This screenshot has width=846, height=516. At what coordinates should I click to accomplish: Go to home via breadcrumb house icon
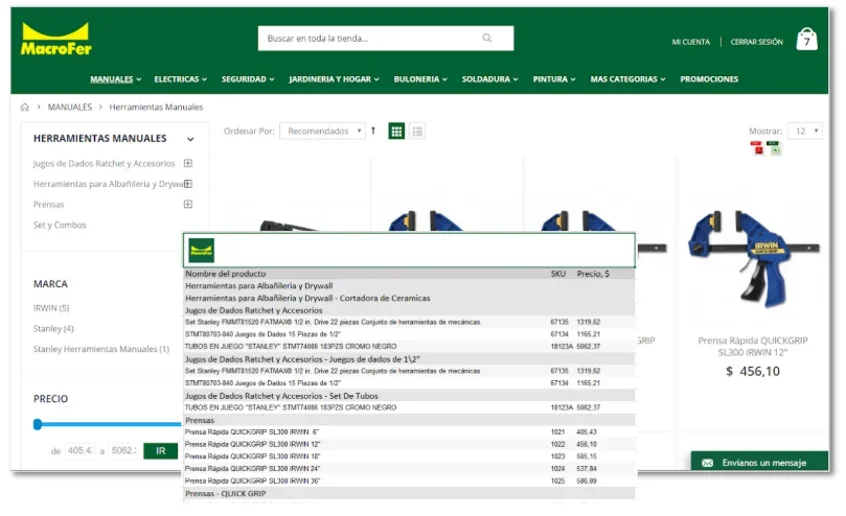25,107
